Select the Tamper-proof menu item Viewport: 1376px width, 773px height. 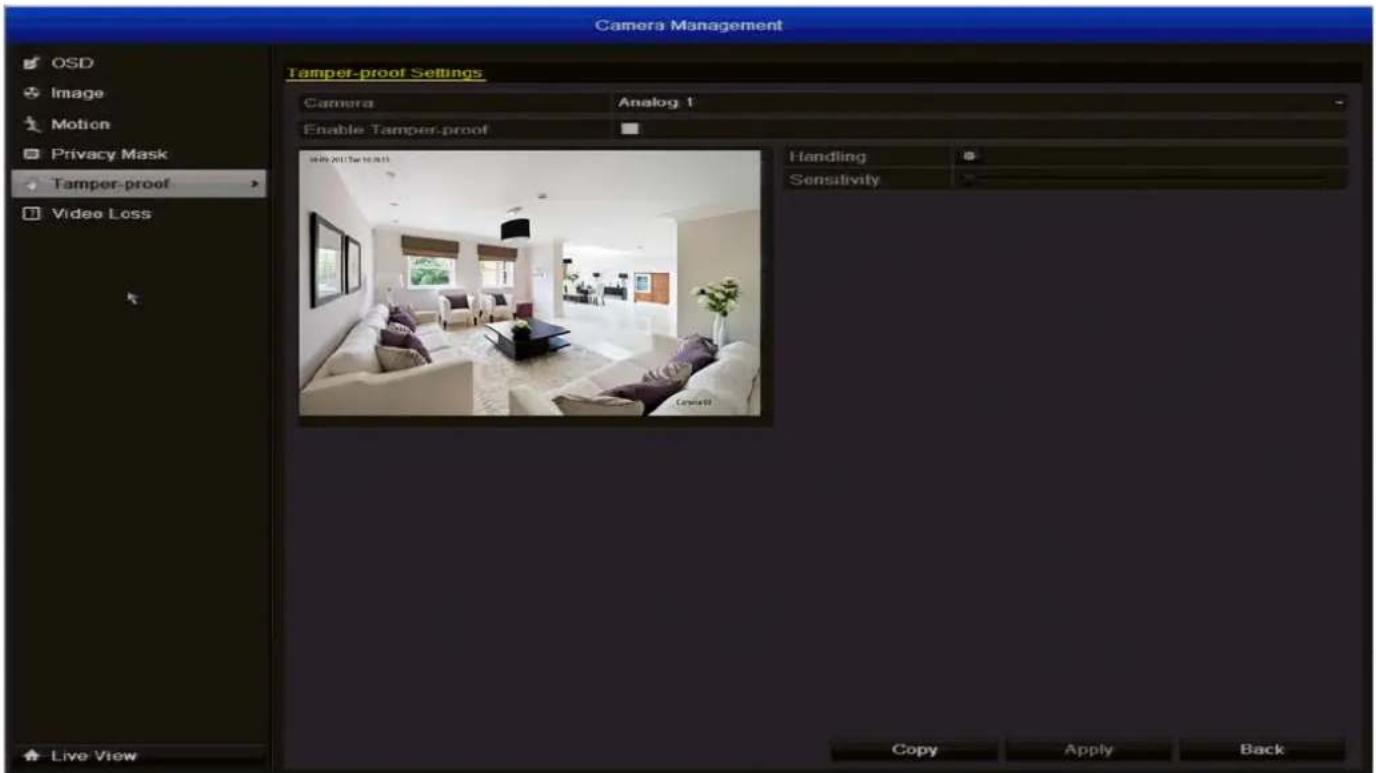tap(138, 184)
